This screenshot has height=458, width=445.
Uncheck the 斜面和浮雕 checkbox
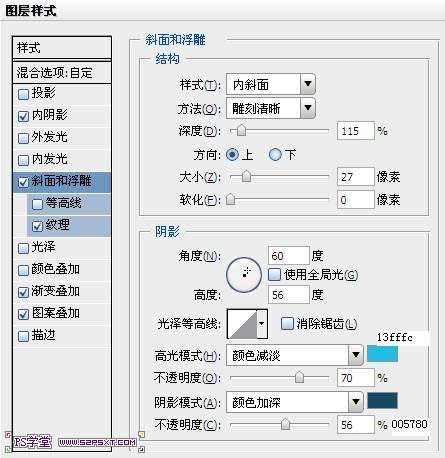pos(23,182)
